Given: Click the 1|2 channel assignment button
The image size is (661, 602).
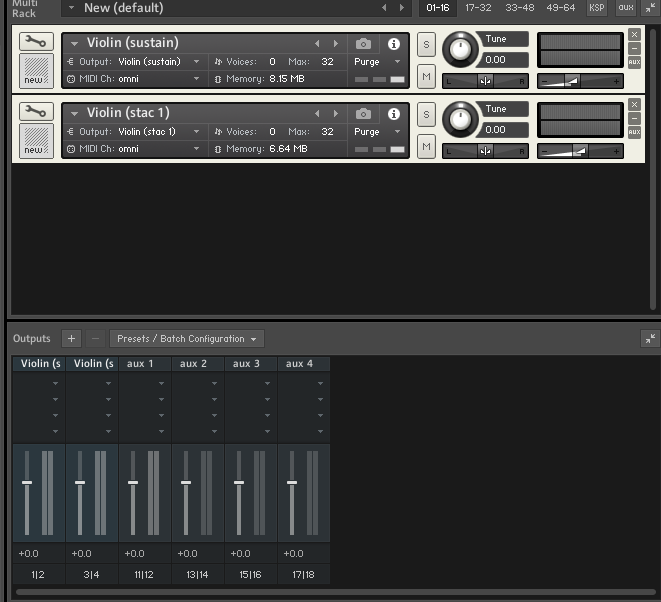Looking at the screenshot, I should 39,575.
